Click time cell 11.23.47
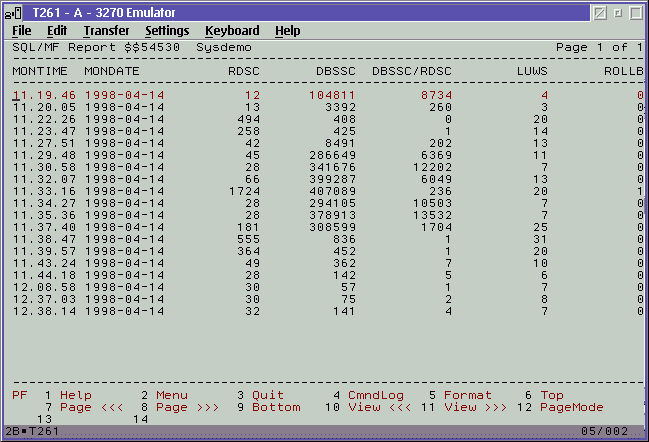The width and height of the screenshot is (649, 442). click(44, 131)
